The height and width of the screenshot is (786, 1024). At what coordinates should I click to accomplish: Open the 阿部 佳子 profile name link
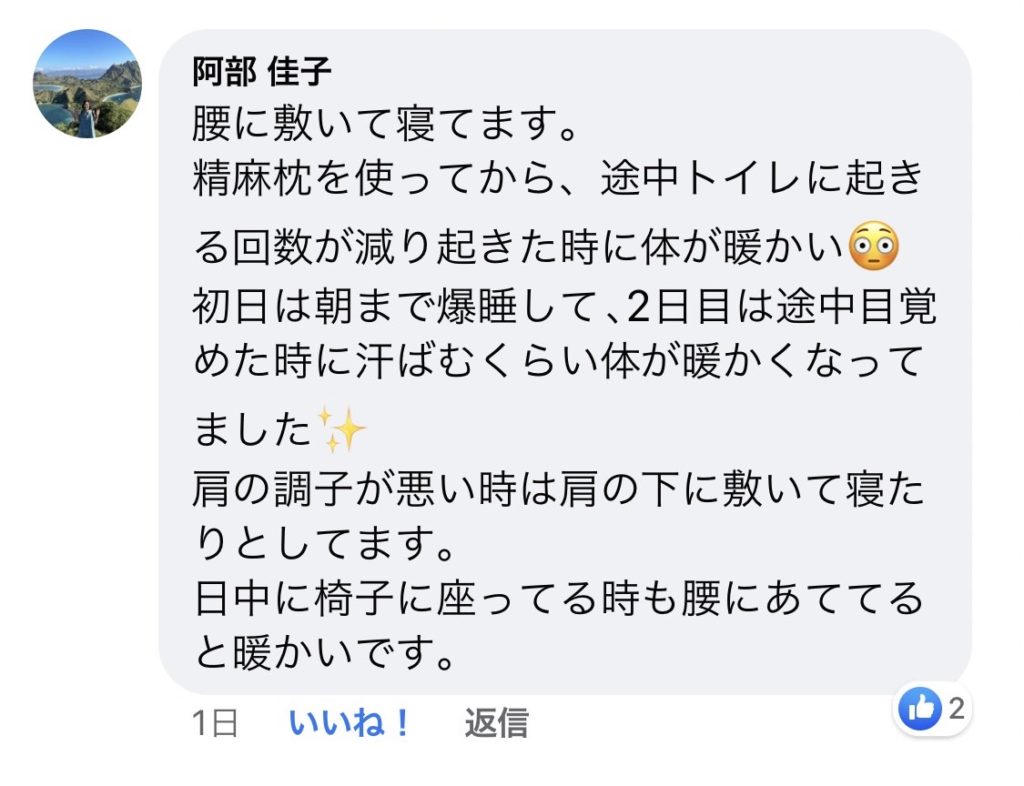(x=261, y=71)
